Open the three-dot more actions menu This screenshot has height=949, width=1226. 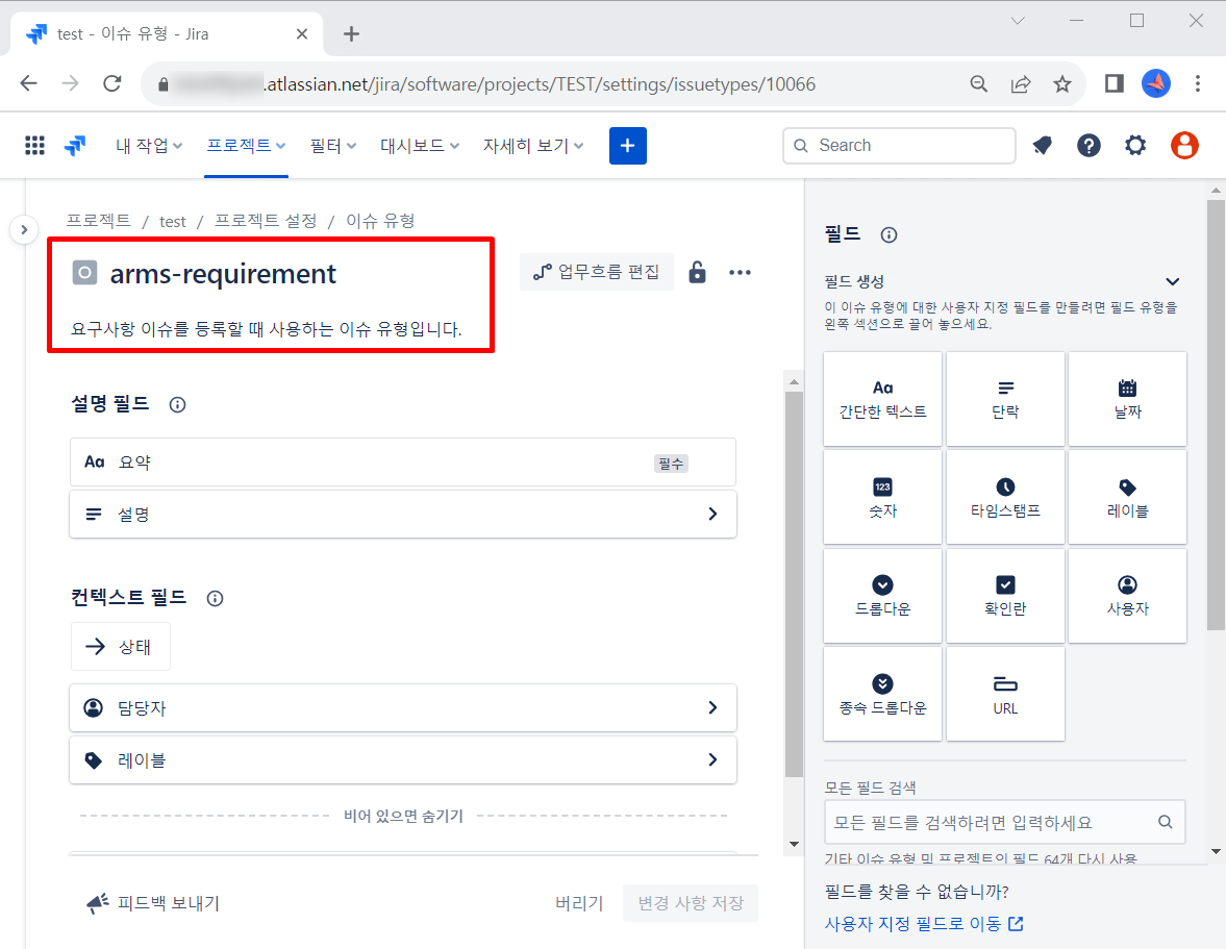740,272
